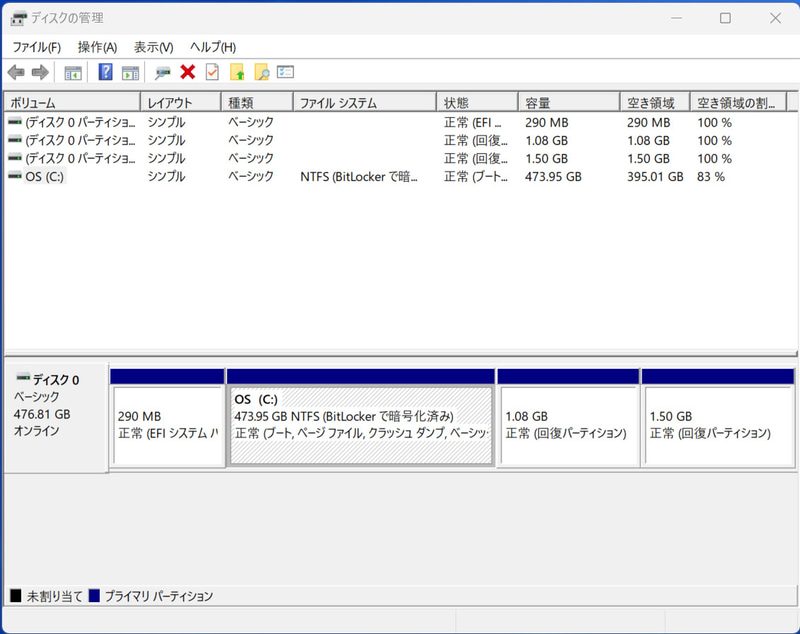
Task: Click the red X delete icon
Action: pyautogui.click(x=187, y=72)
